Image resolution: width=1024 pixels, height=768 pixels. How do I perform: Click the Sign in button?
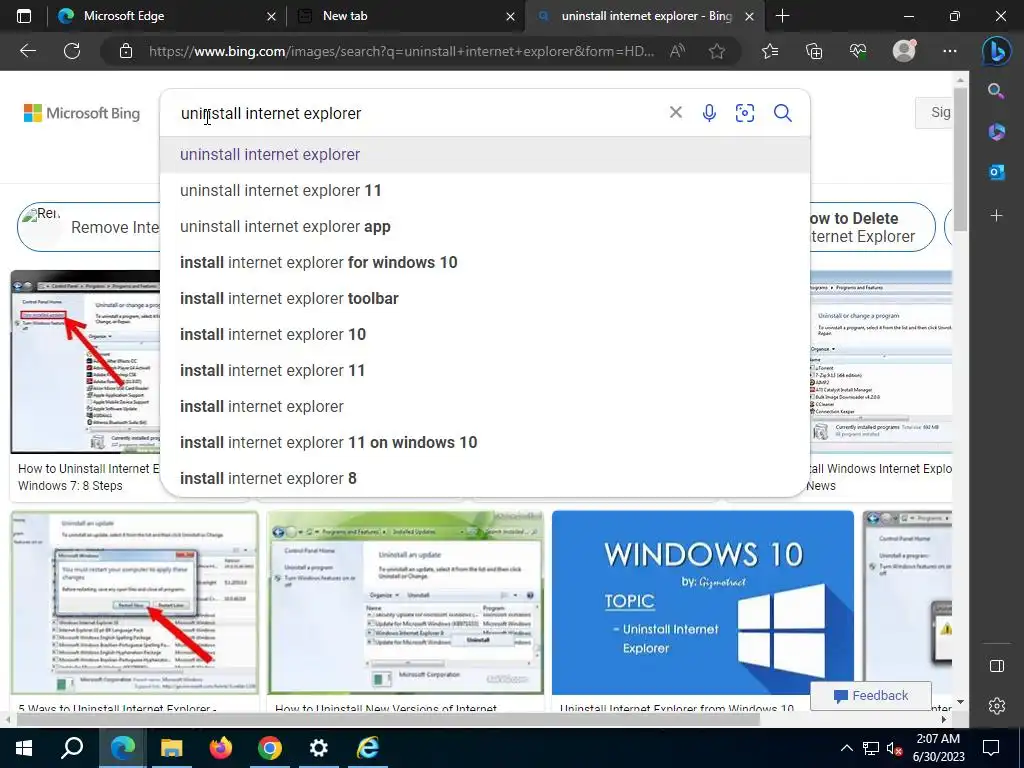tap(934, 112)
